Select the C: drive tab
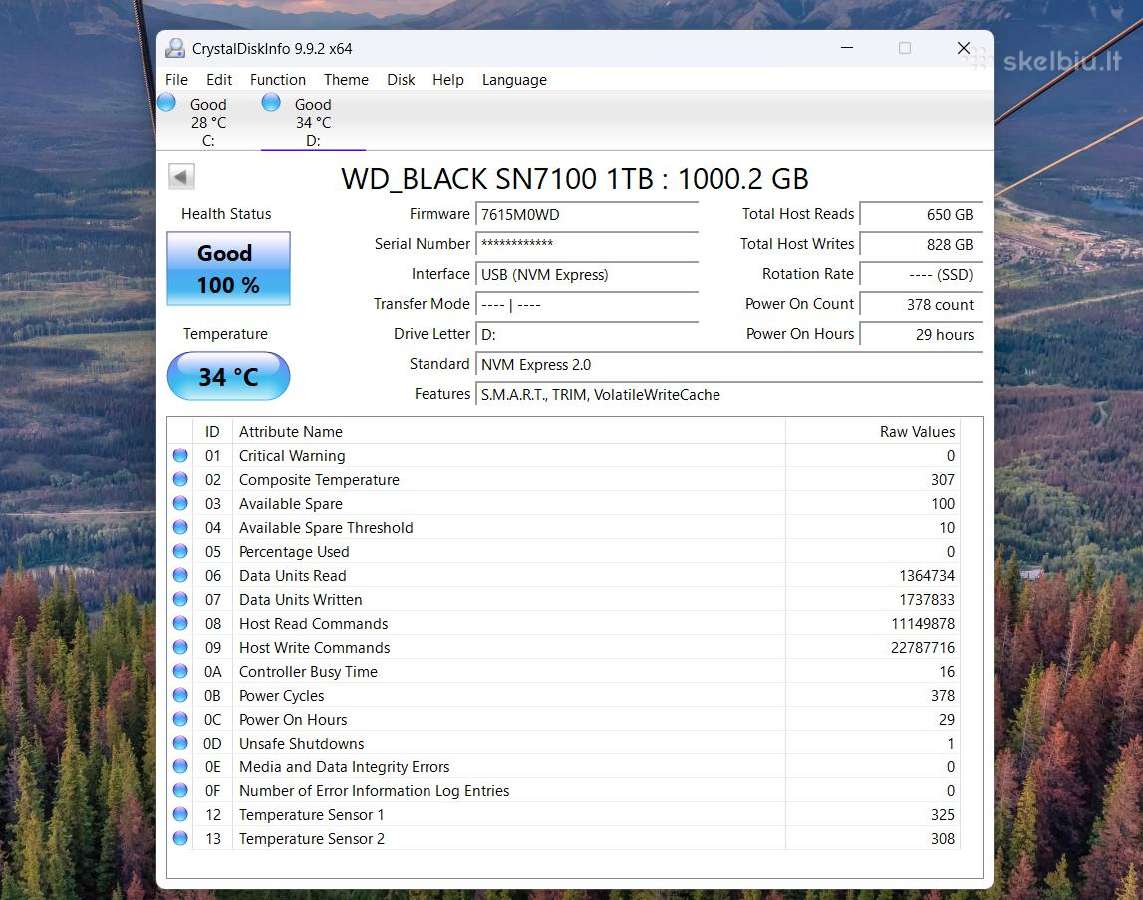The height and width of the screenshot is (900, 1143). 208,122
